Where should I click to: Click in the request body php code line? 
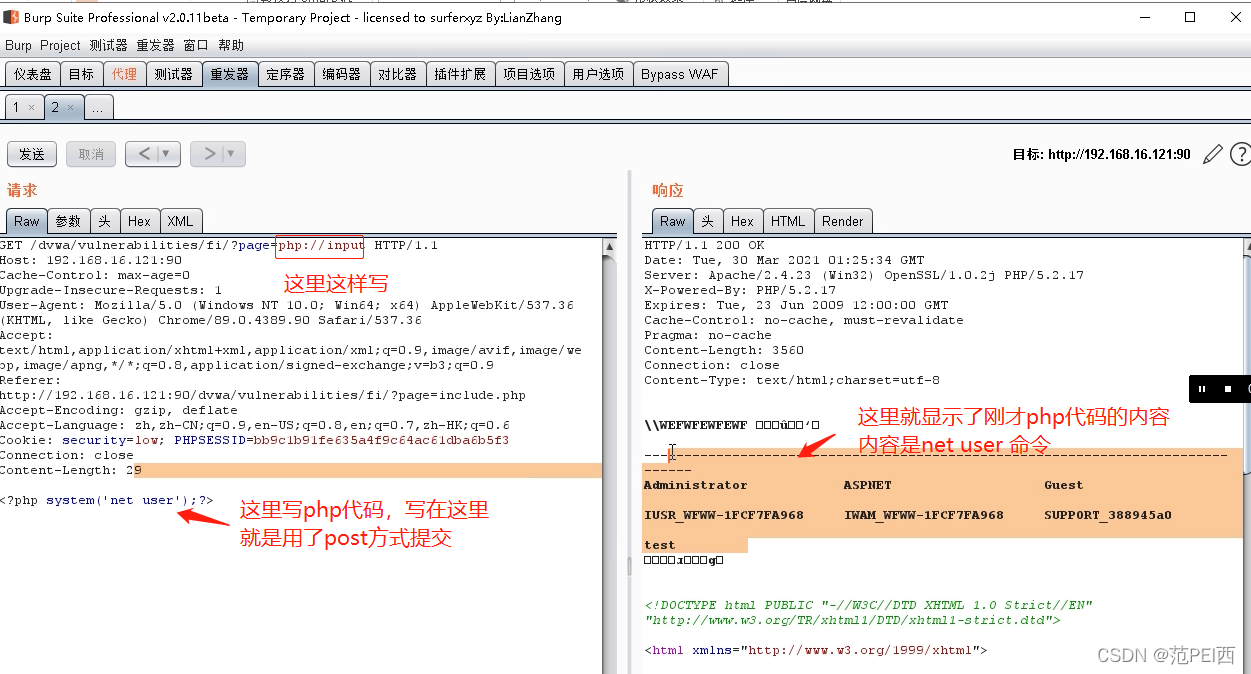(x=107, y=500)
